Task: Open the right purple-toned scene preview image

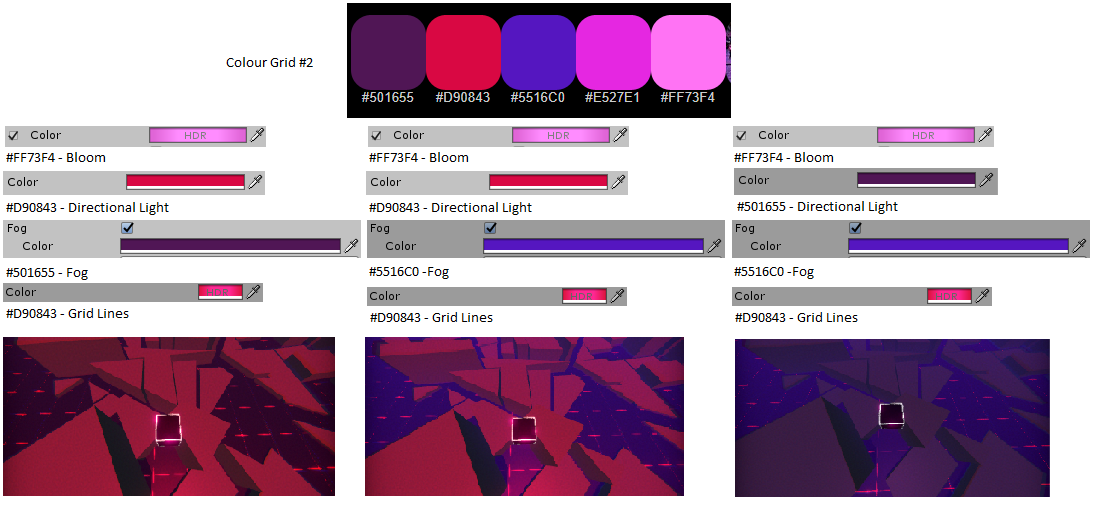Action: point(892,417)
